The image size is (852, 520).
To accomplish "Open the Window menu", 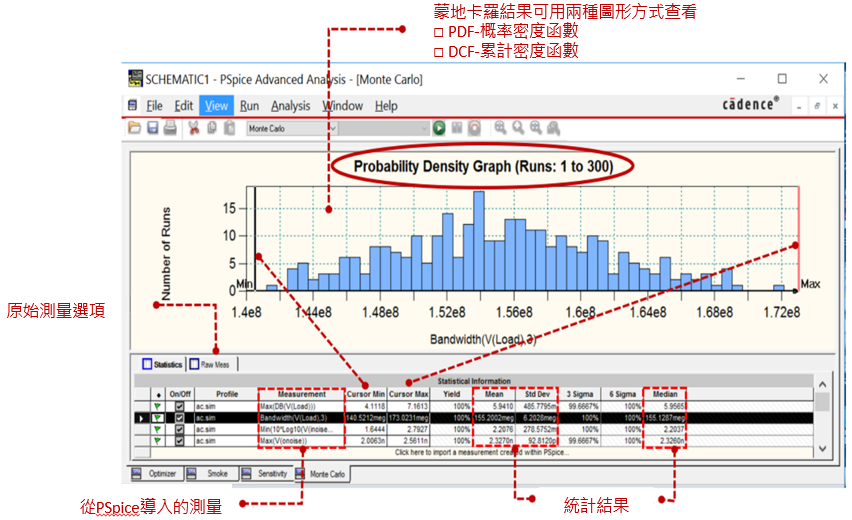I will 342,105.
